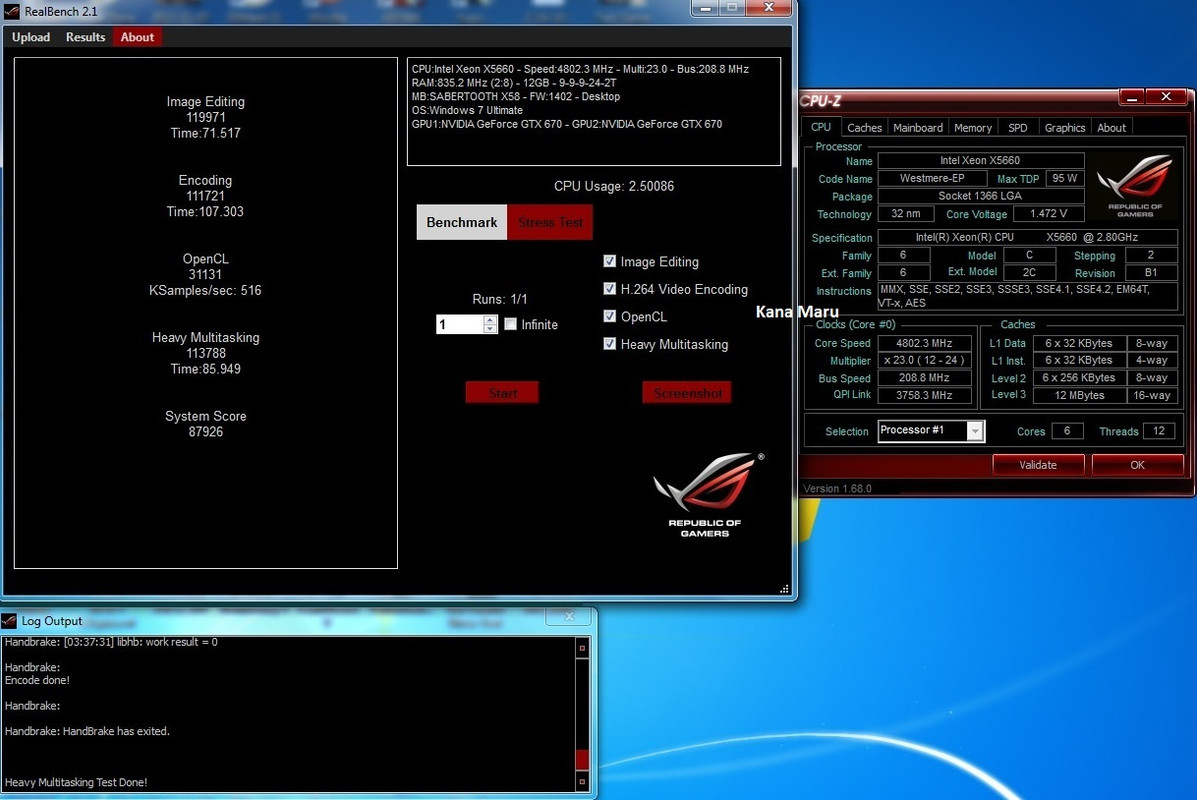This screenshot has width=1197, height=800.
Task: Switch to Graphics tab in CPU-Z
Action: (x=1065, y=127)
